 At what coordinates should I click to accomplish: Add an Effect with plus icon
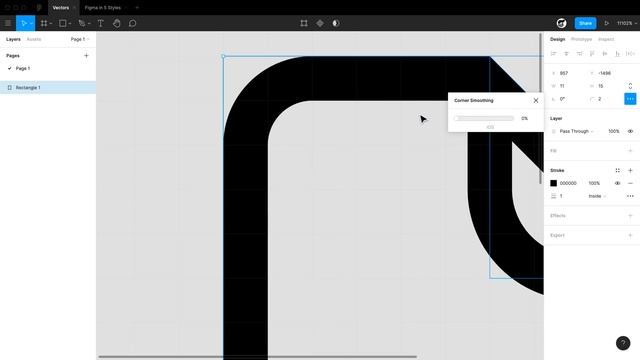coord(630,216)
